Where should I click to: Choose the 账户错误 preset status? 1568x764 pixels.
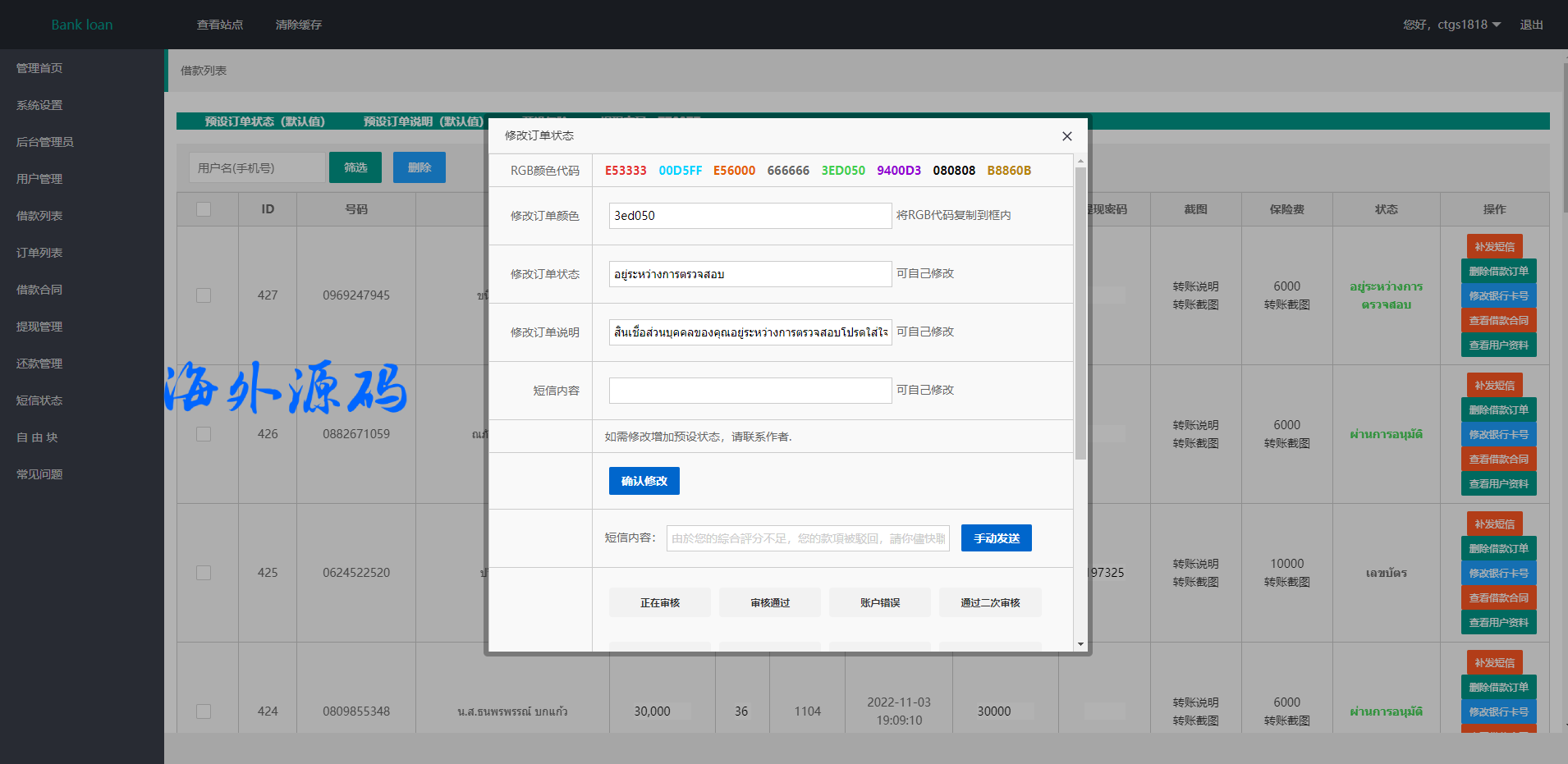point(880,603)
